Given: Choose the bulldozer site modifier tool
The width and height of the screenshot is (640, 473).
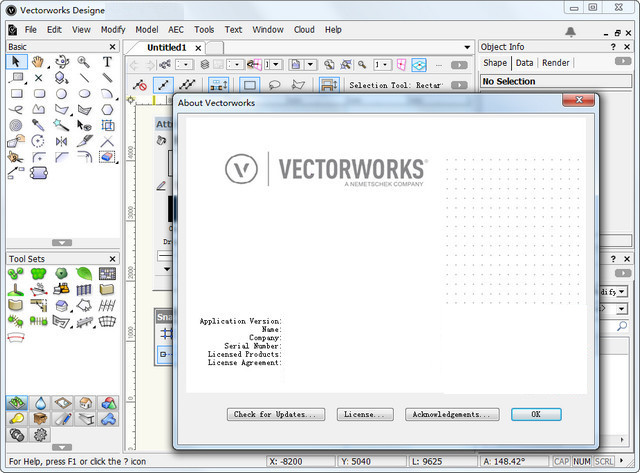Looking at the screenshot, I should tap(62, 289).
